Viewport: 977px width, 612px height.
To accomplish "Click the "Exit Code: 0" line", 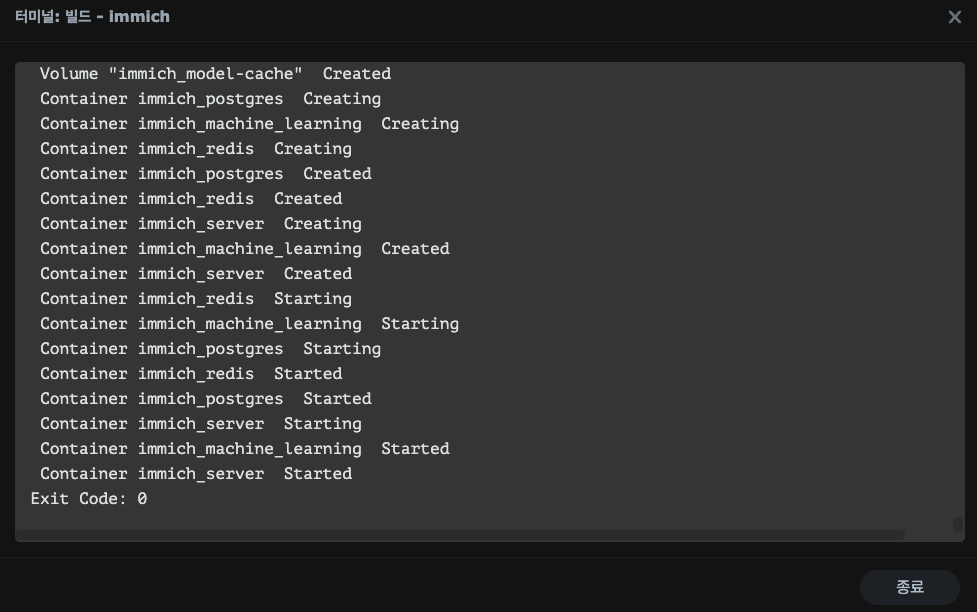I will [89, 498].
